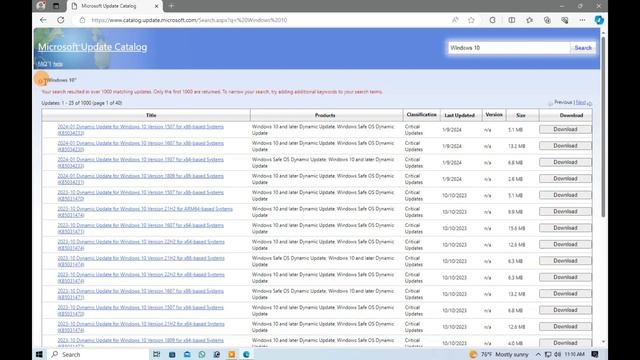Switch to the Microsoft Update Catalog tab
Viewport: 640px width, 360px height.
pyautogui.click(x=114, y=6)
